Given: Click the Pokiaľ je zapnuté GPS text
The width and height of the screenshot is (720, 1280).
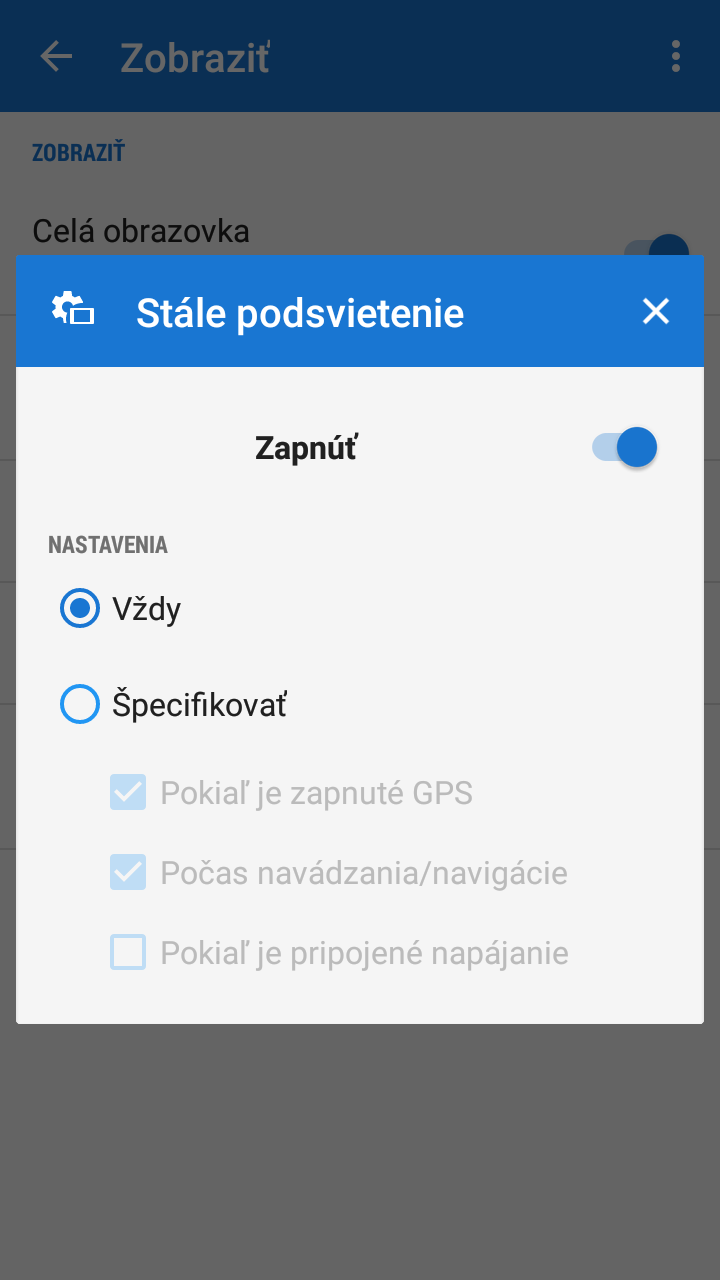Looking at the screenshot, I should pos(316,794).
